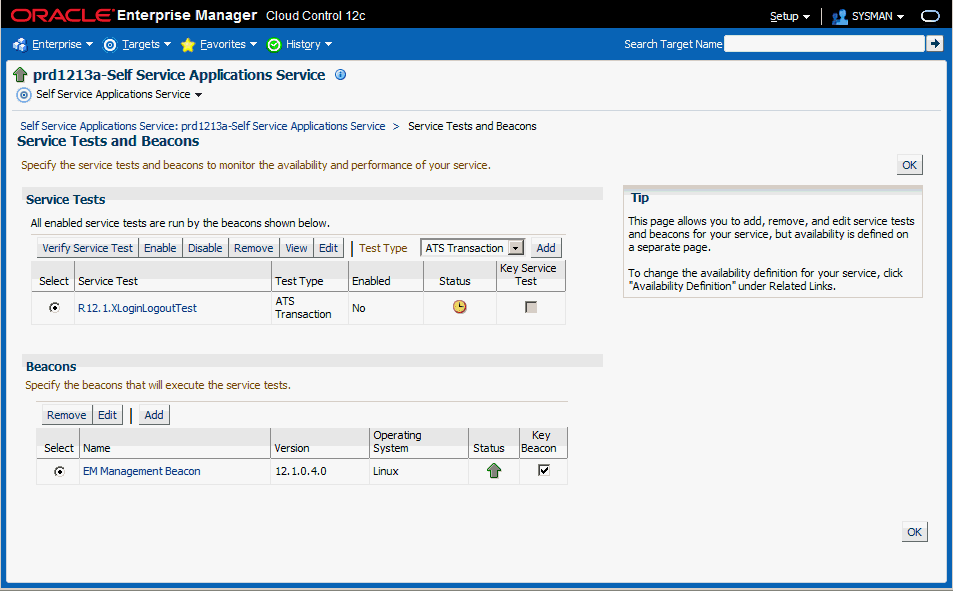Select radio button for R12.1.XLoginLogoutTest

coord(55,308)
